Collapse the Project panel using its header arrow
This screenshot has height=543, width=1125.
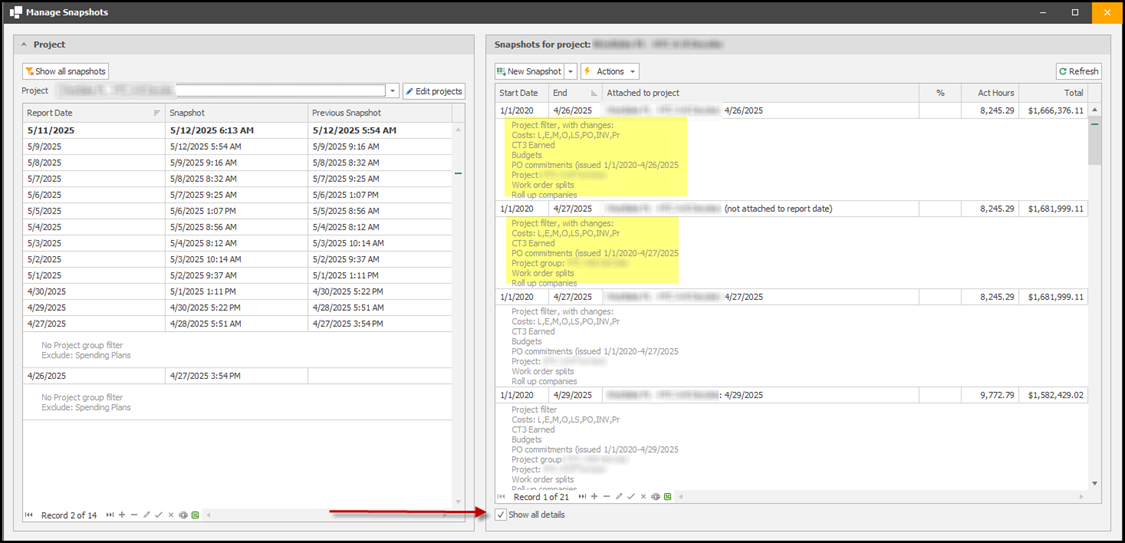(24, 45)
